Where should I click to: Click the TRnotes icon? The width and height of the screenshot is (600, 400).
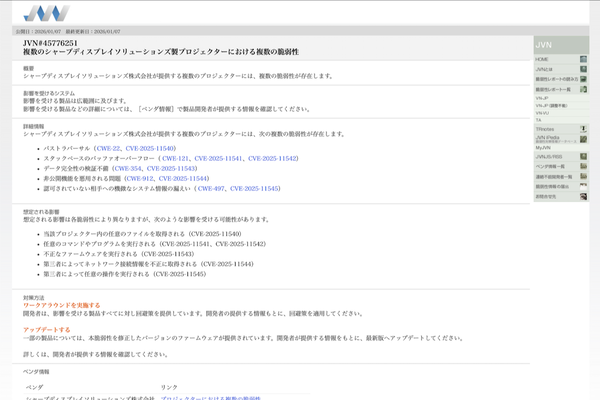click(583, 129)
